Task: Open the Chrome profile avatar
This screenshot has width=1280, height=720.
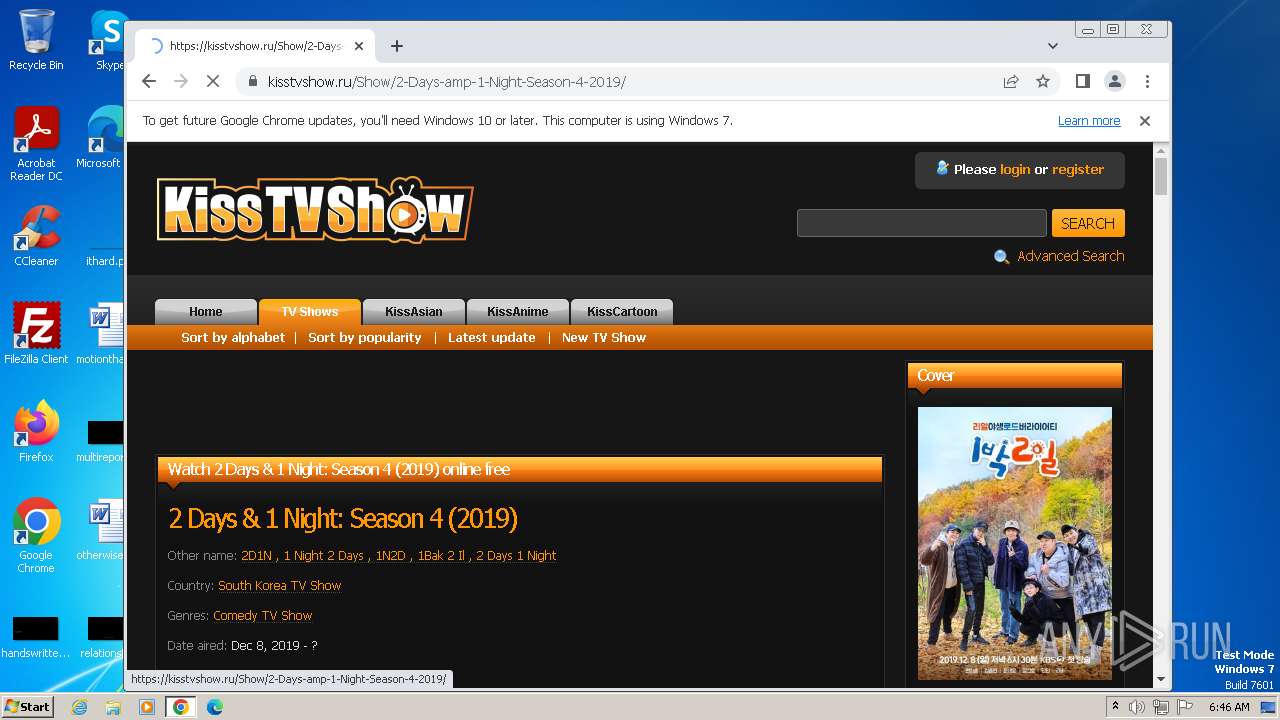Action: point(1115,82)
